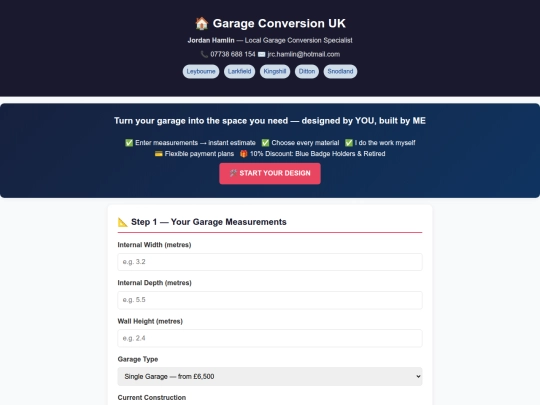Click the green check beside Enter measurements
This screenshot has width=540, height=405.
click(129, 143)
